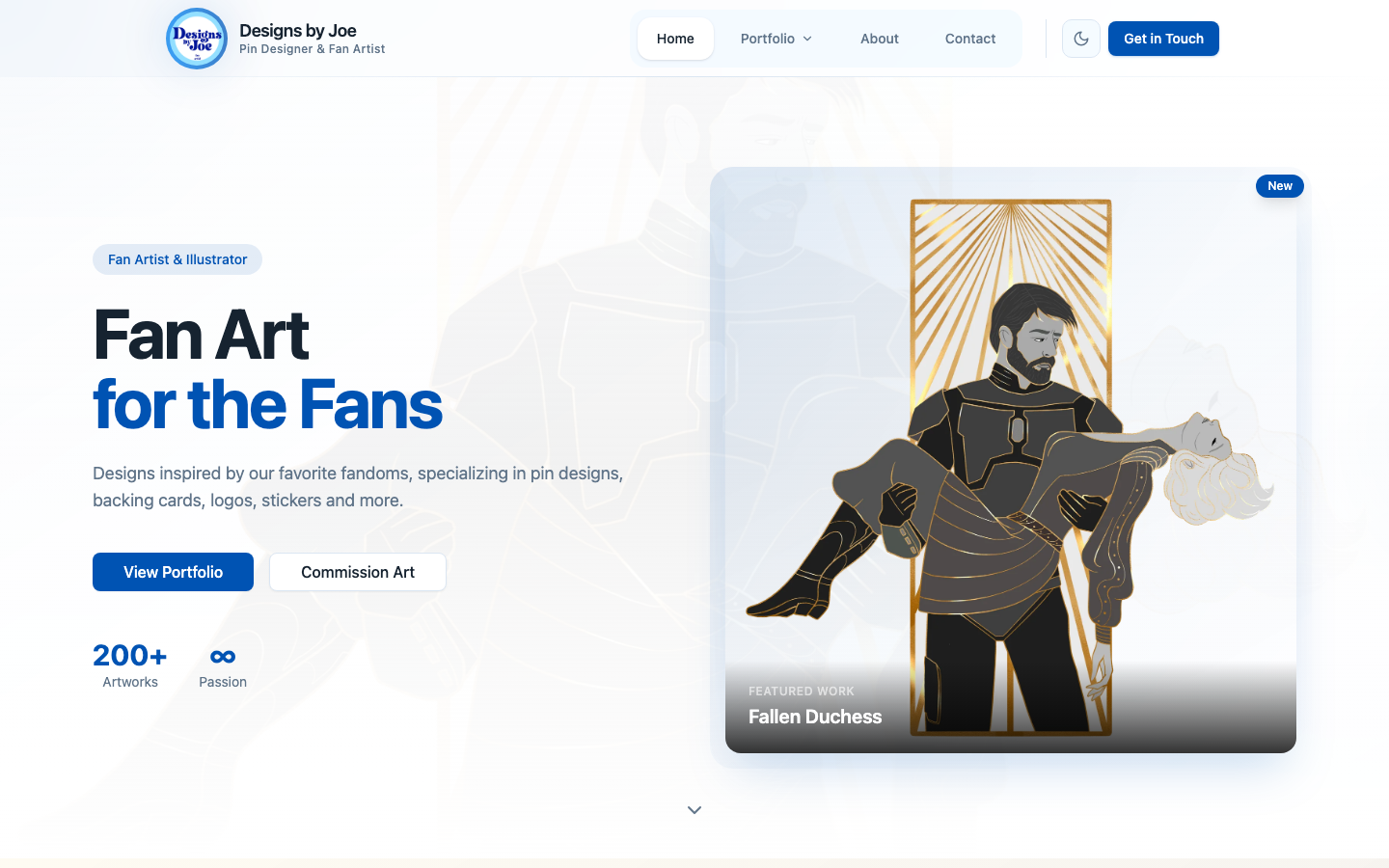Click the New badge on featured card
The image size is (1389, 868).
pyautogui.click(x=1280, y=186)
